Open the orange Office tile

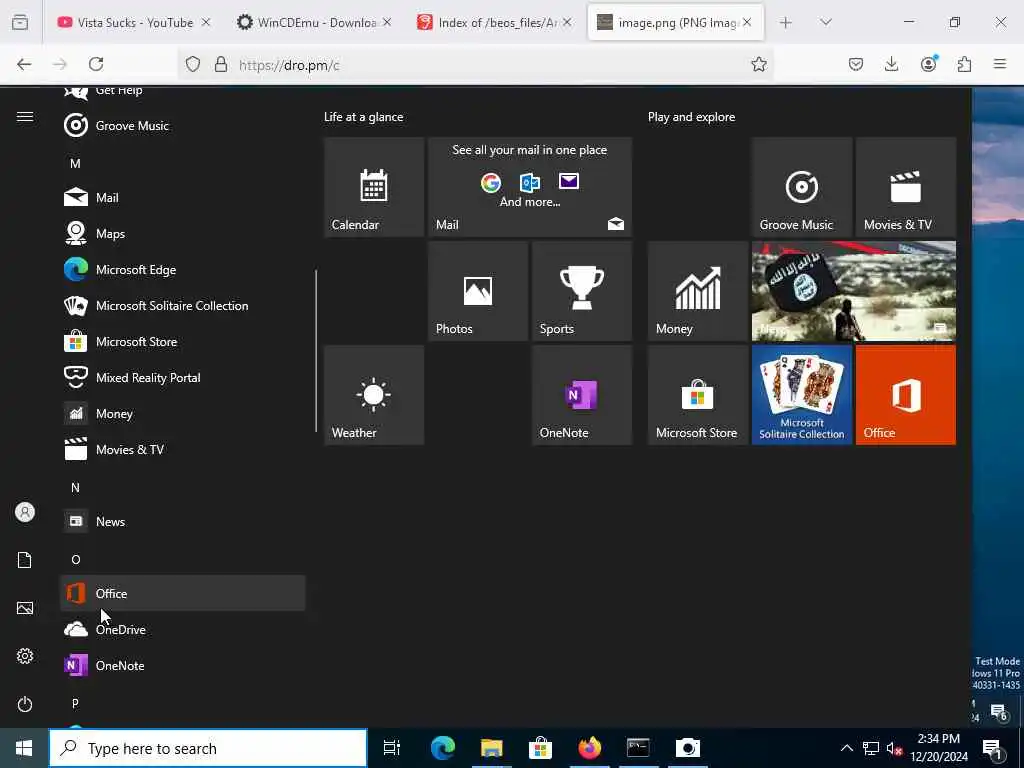click(906, 395)
